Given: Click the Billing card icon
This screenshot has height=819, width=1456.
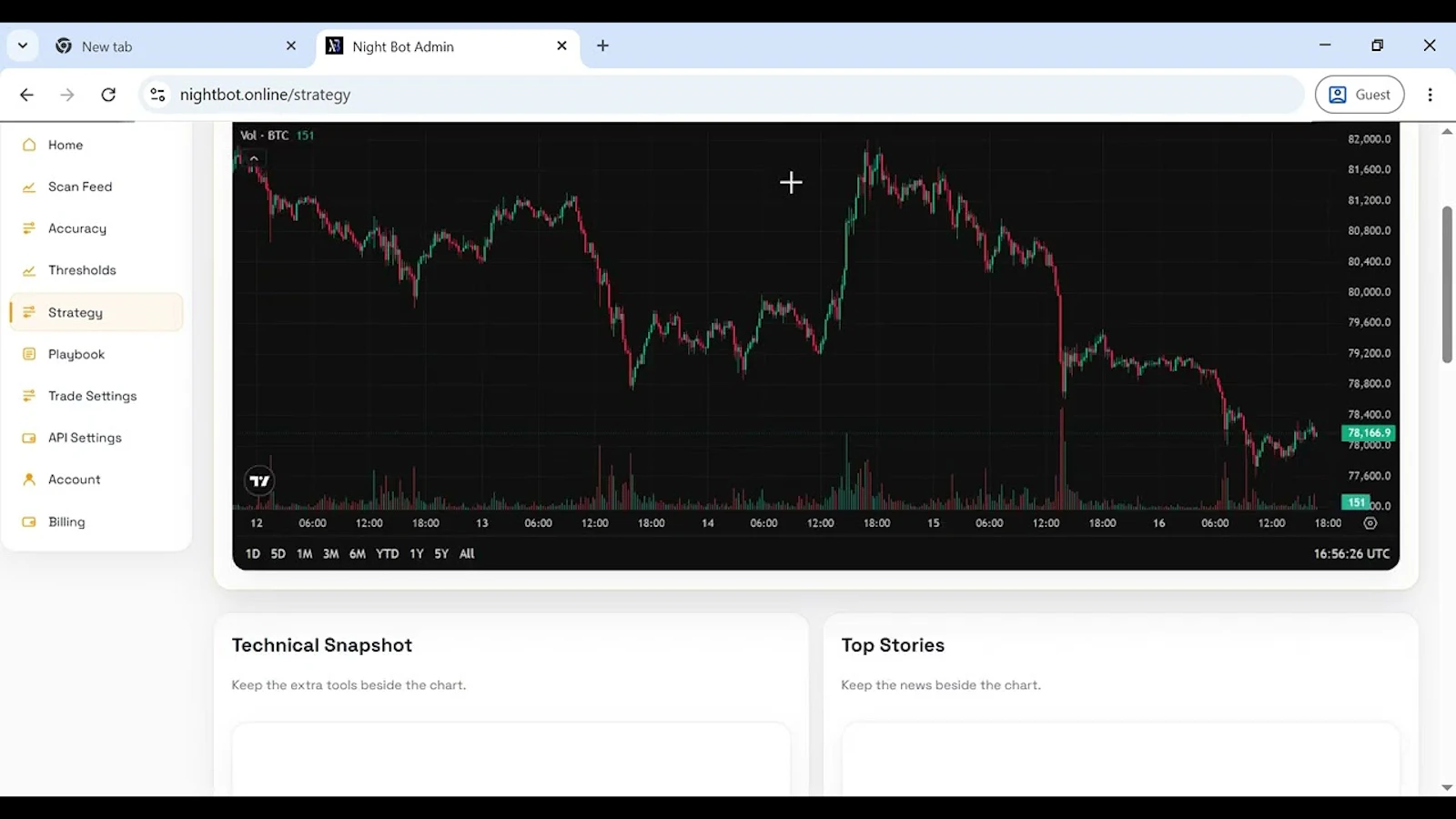Looking at the screenshot, I should (29, 521).
